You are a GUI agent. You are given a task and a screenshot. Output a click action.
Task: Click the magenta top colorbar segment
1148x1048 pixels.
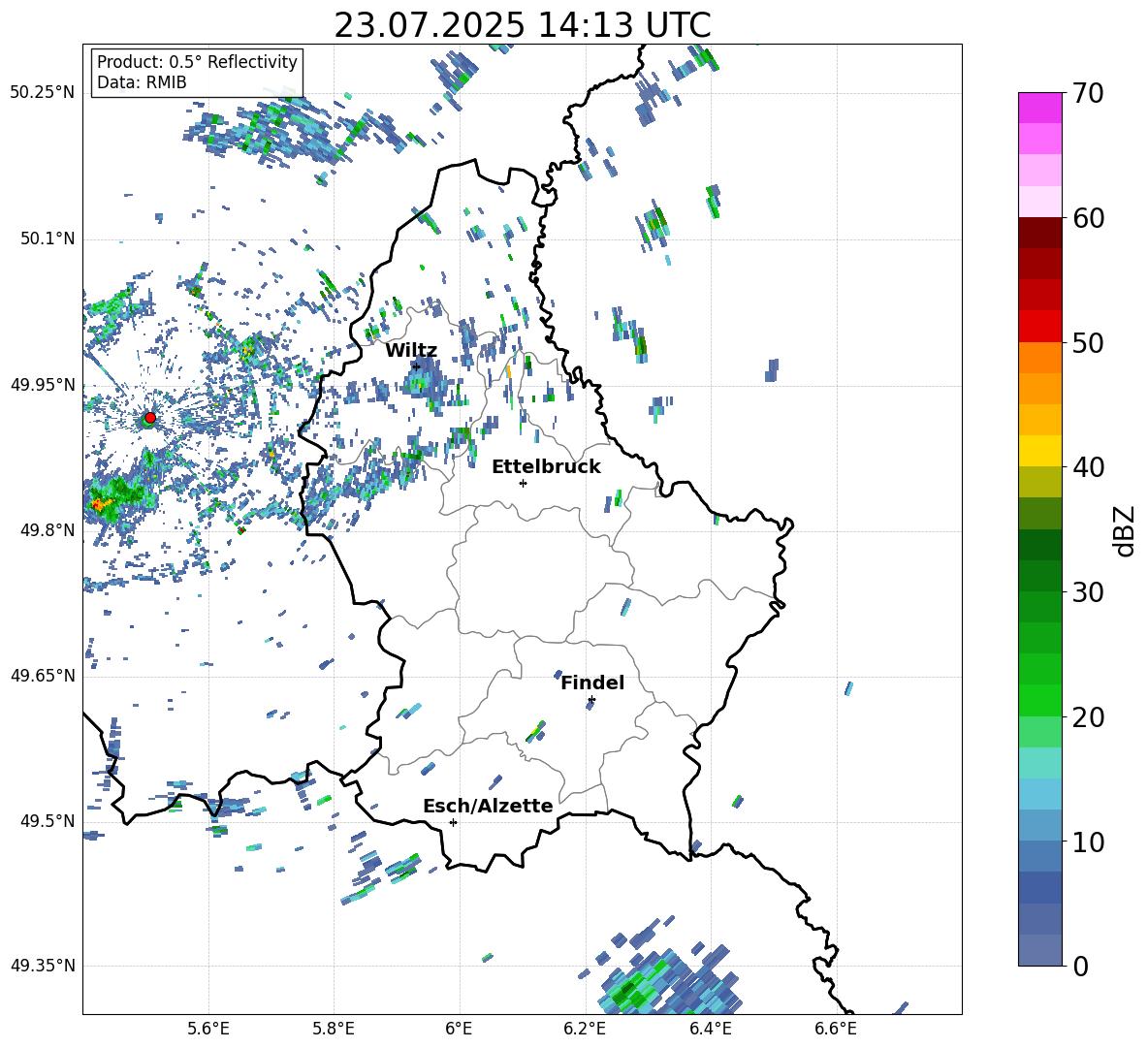tap(1039, 109)
